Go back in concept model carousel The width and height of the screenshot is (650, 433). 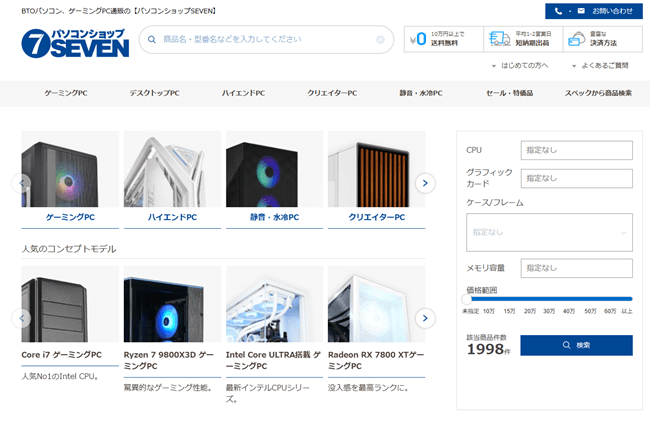[19, 318]
